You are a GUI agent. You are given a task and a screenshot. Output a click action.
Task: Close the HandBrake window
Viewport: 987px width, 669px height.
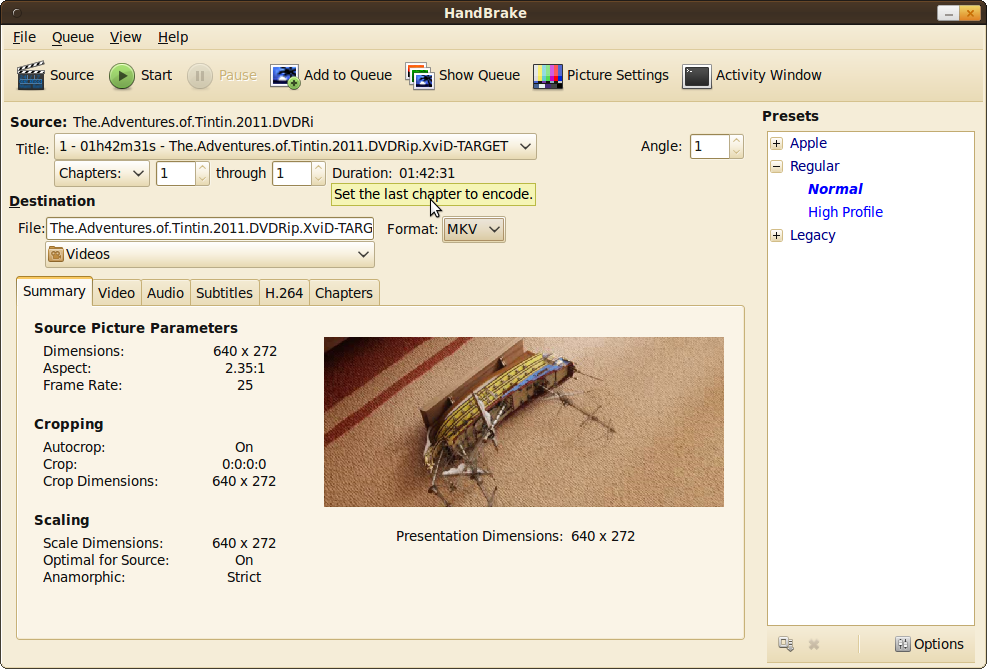click(970, 13)
